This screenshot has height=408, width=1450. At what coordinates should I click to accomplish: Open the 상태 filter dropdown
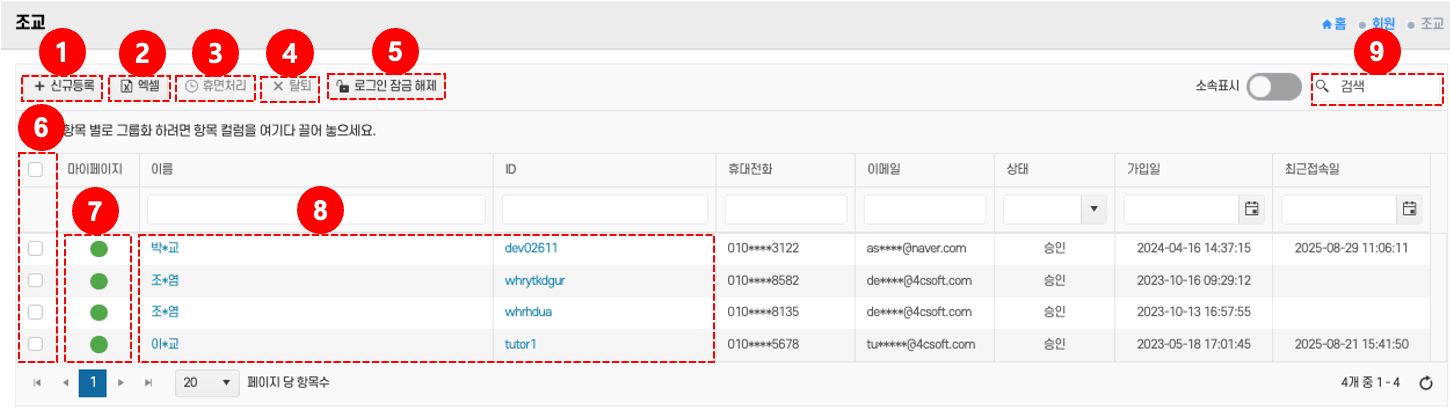pos(1093,209)
